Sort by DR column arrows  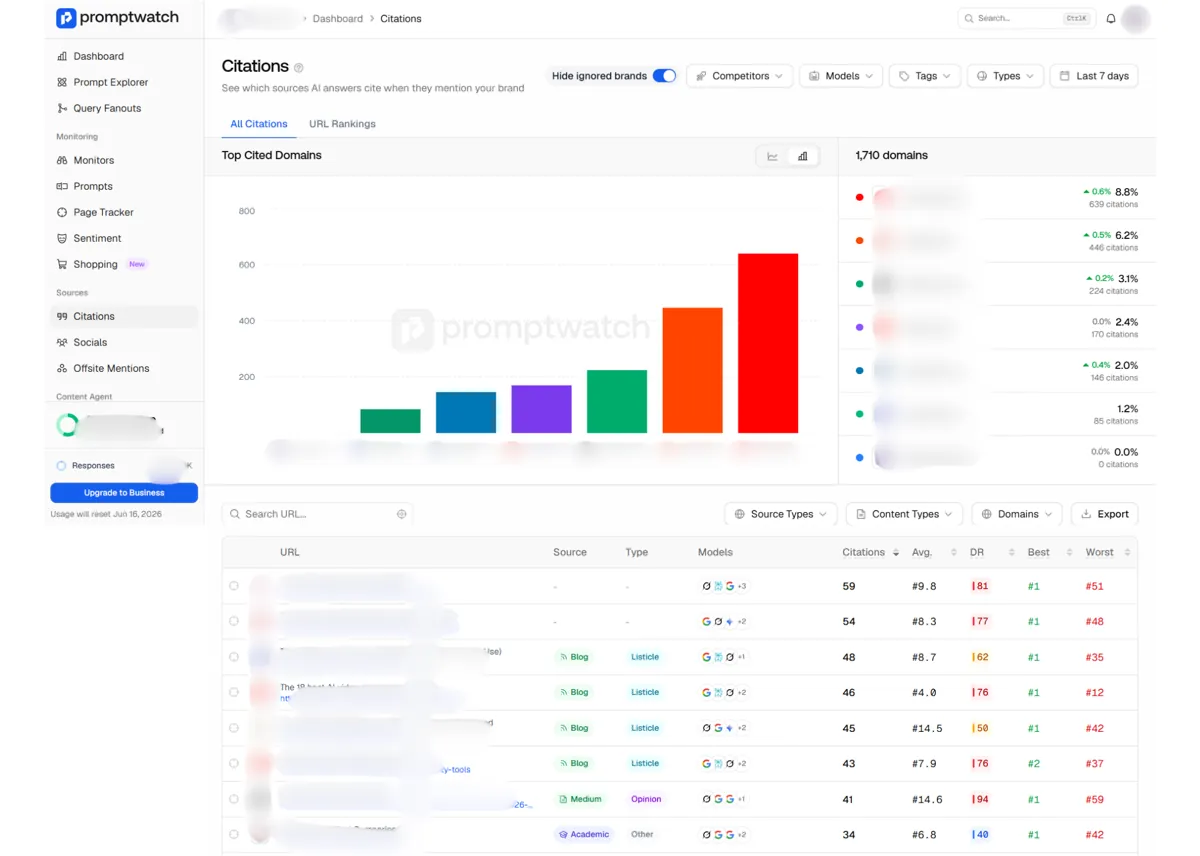tap(1012, 552)
